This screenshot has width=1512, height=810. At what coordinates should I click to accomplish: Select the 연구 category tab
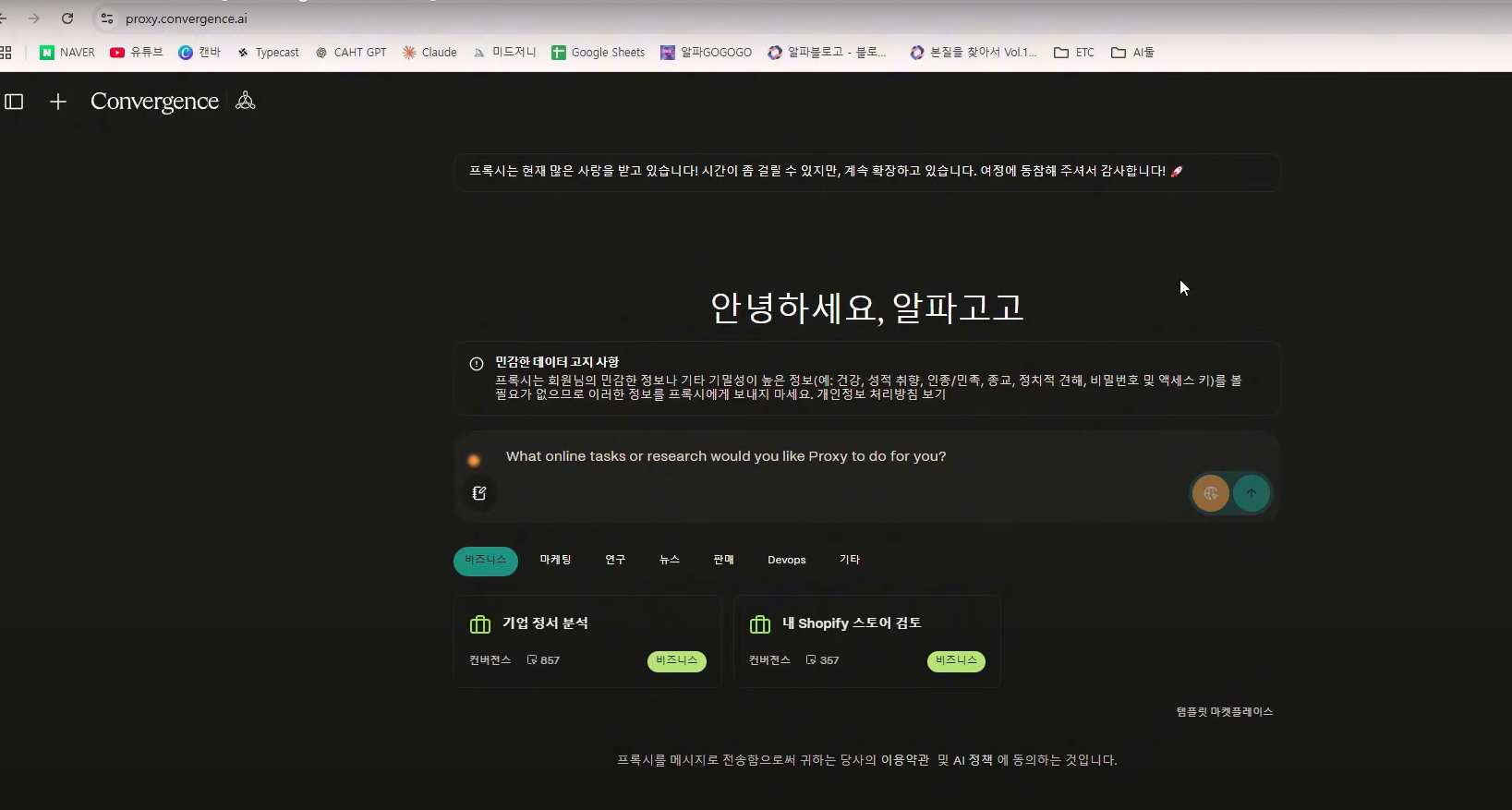[615, 560]
